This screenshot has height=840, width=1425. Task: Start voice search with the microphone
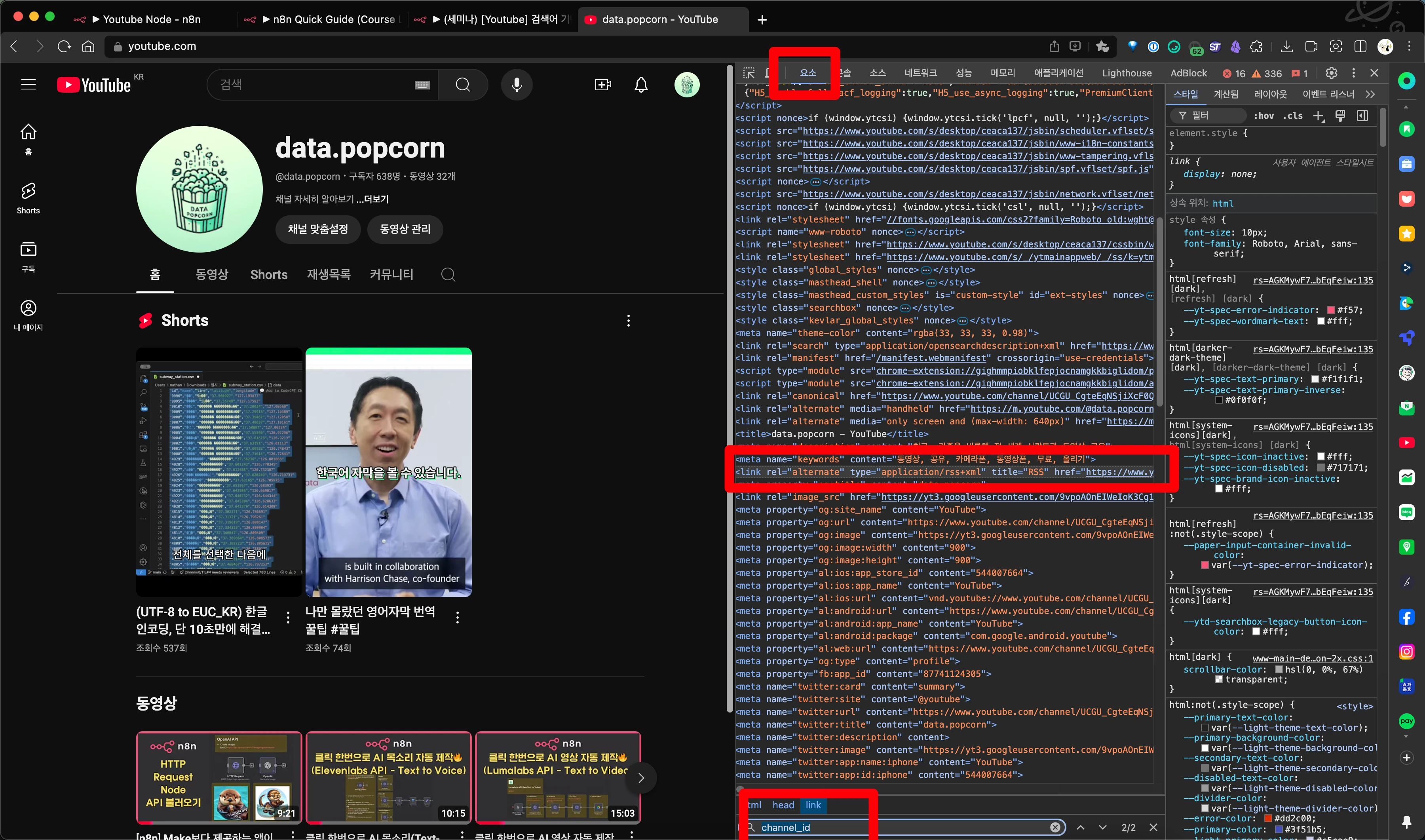pyautogui.click(x=517, y=85)
